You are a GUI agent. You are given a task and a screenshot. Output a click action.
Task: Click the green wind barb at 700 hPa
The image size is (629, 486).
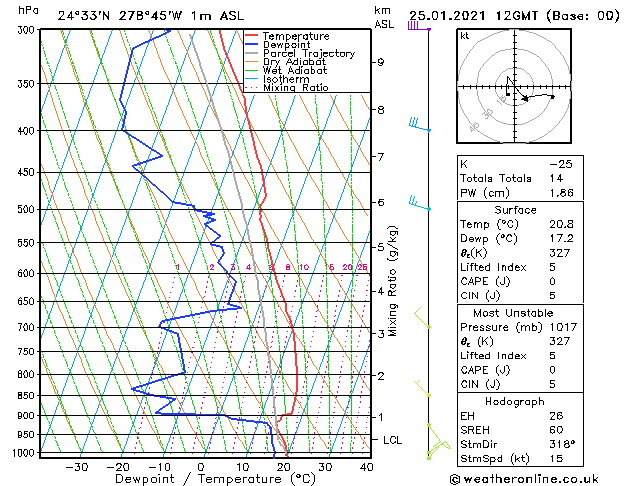(422, 318)
